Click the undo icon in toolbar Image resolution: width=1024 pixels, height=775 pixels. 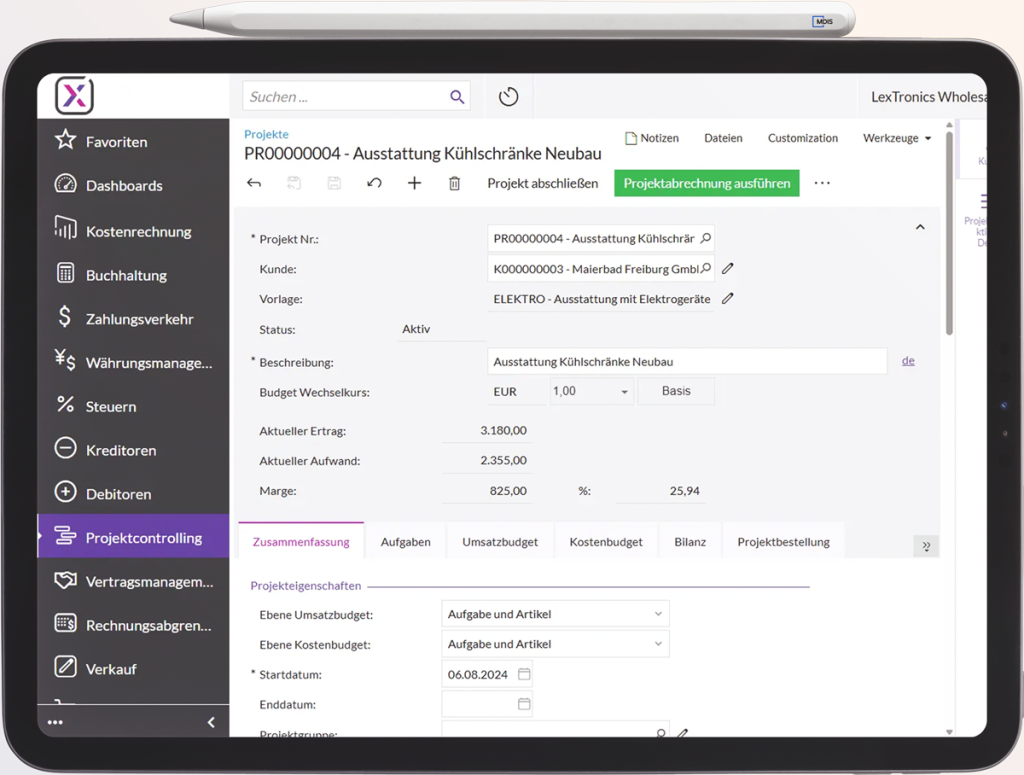pyautogui.click(x=374, y=183)
